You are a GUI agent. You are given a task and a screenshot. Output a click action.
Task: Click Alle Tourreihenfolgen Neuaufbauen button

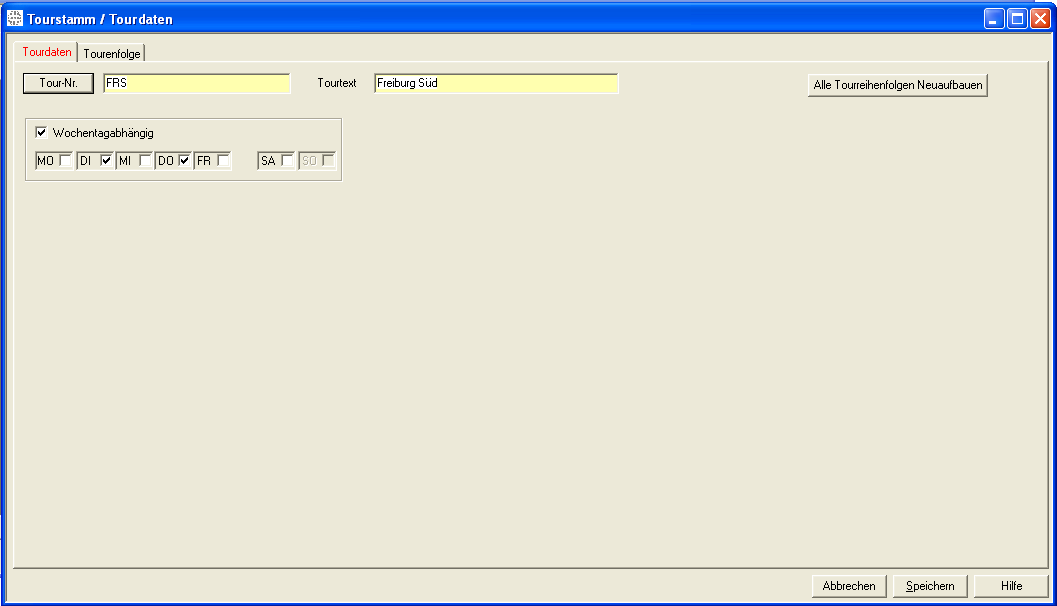click(897, 86)
